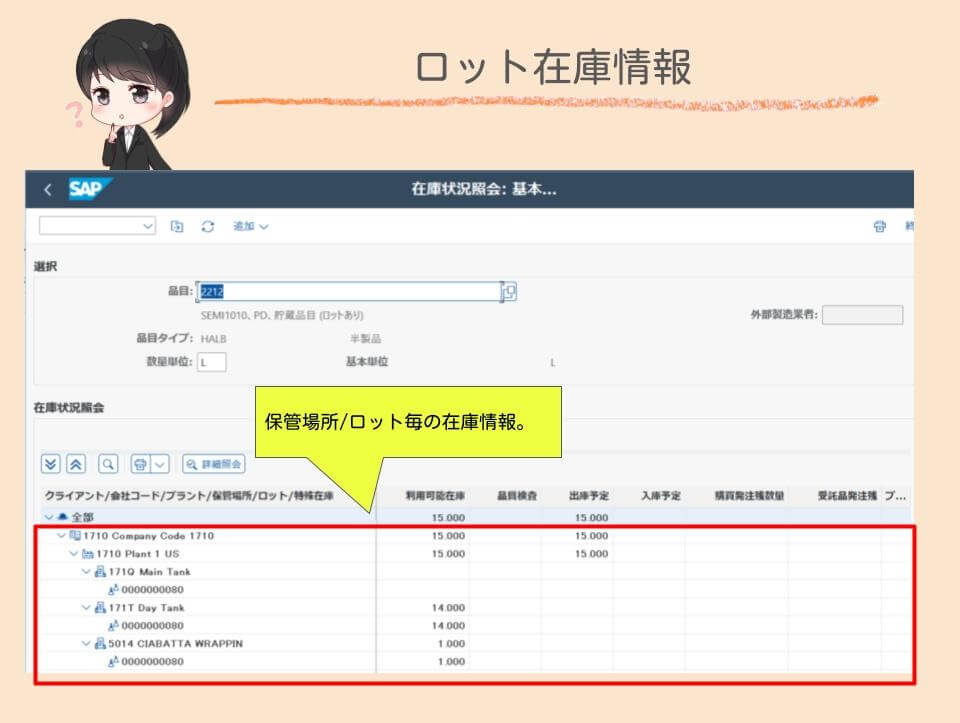Open search help for 品目 field
This screenshot has width=960, height=723.
coord(507,291)
